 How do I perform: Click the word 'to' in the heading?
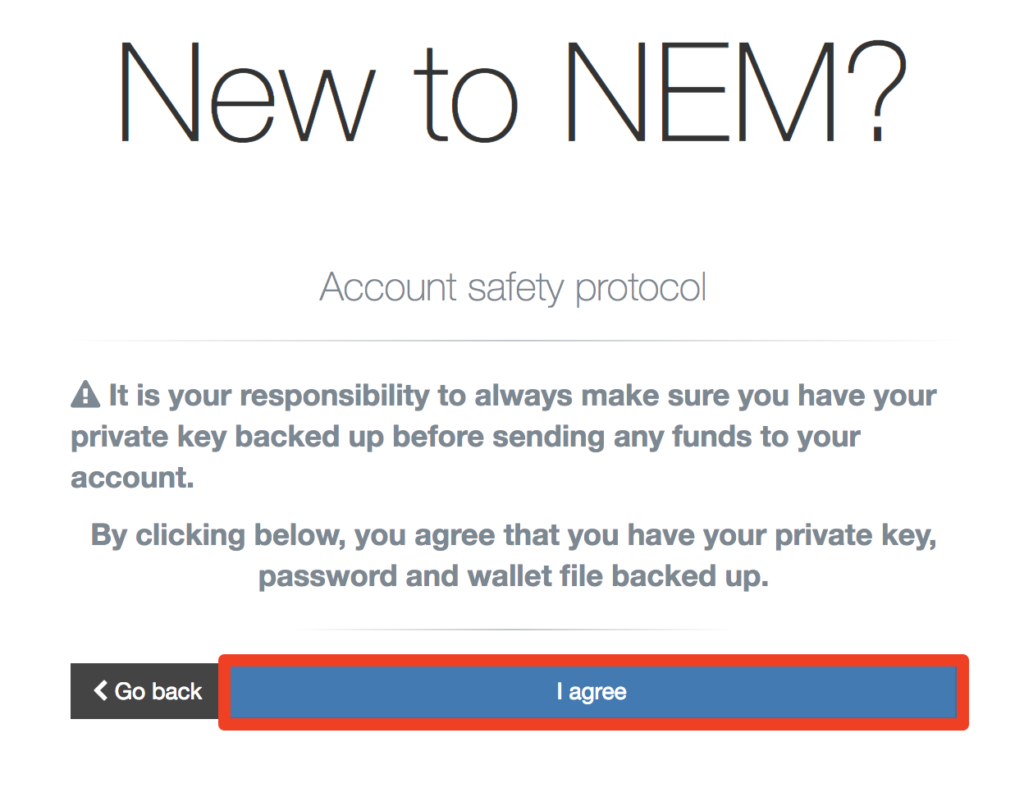tap(468, 95)
